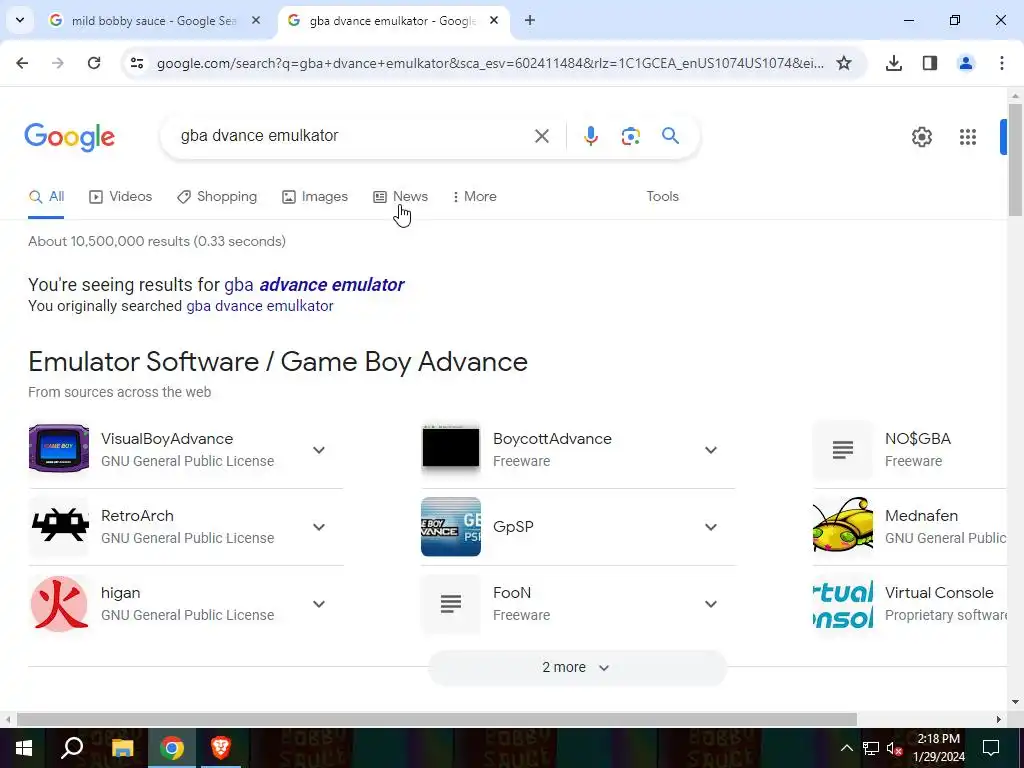The width and height of the screenshot is (1024, 768).
Task: Clear the search box with X icon
Action: coord(541,136)
